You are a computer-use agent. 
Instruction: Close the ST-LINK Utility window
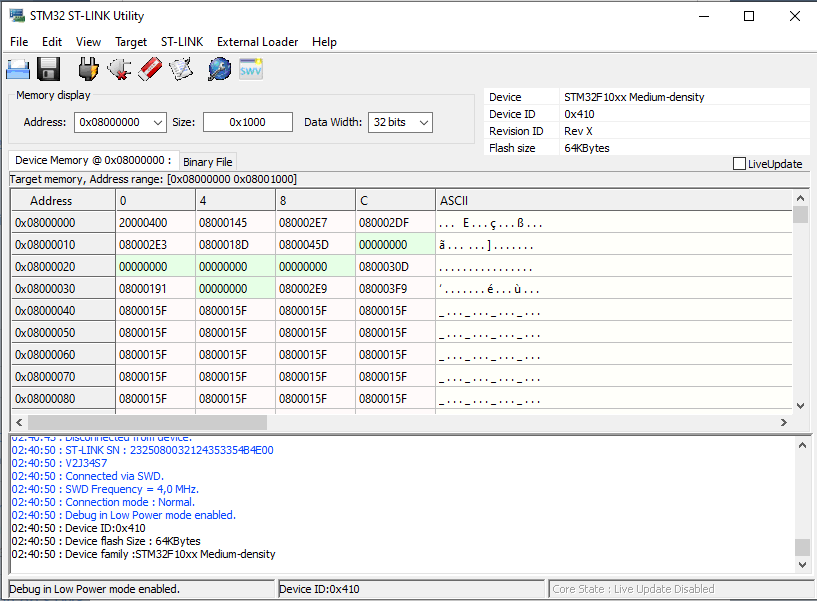[795, 16]
